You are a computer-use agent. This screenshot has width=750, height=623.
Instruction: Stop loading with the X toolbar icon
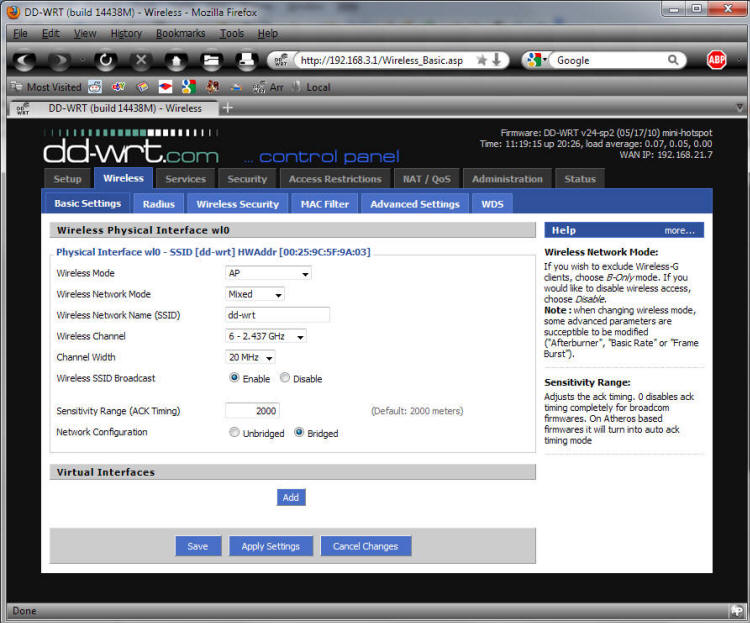[141, 60]
